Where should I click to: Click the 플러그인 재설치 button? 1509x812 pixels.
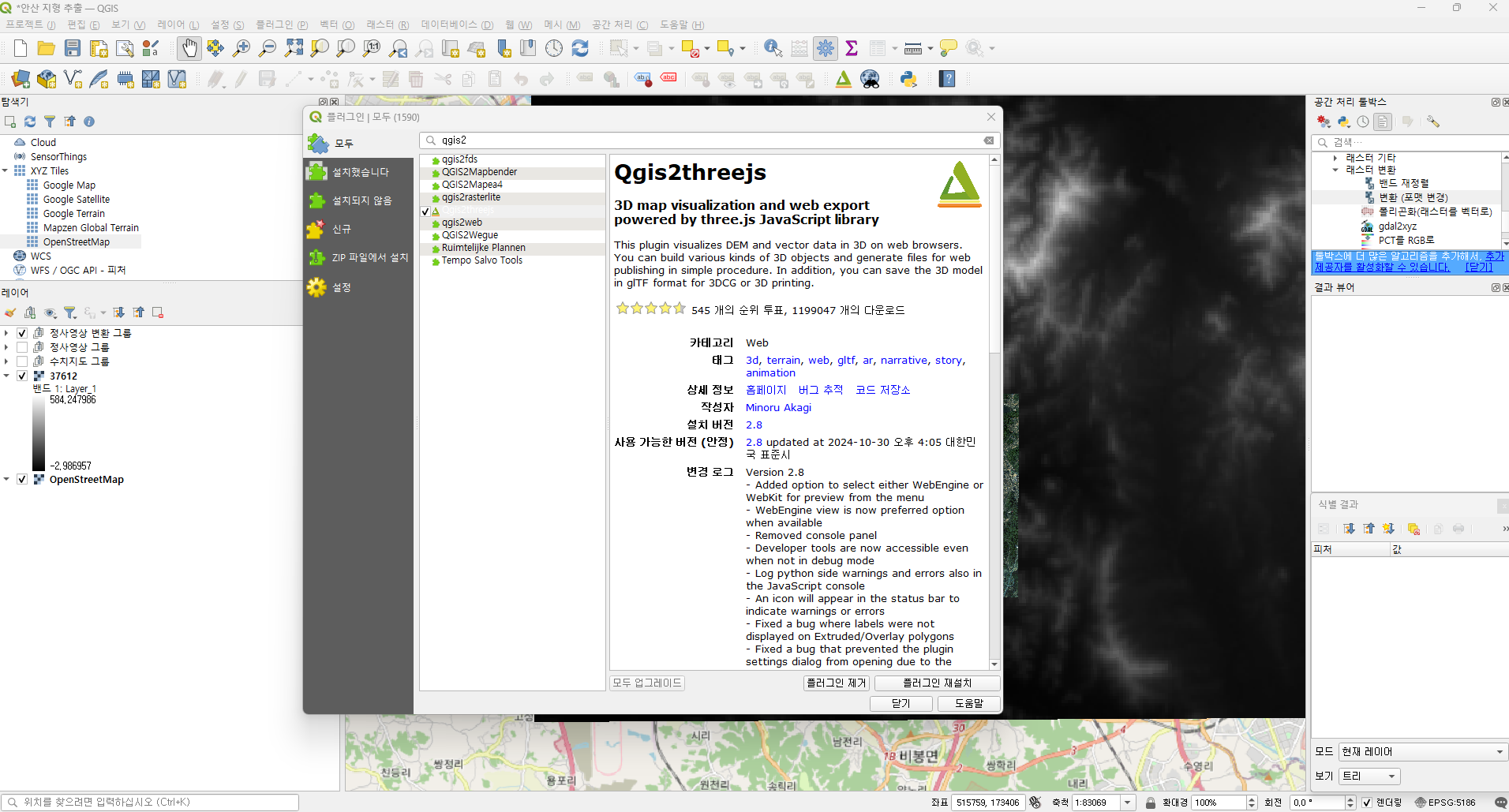pos(937,683)
